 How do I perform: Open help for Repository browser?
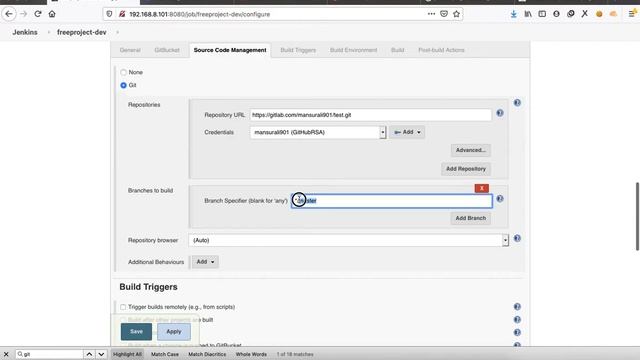517,238
